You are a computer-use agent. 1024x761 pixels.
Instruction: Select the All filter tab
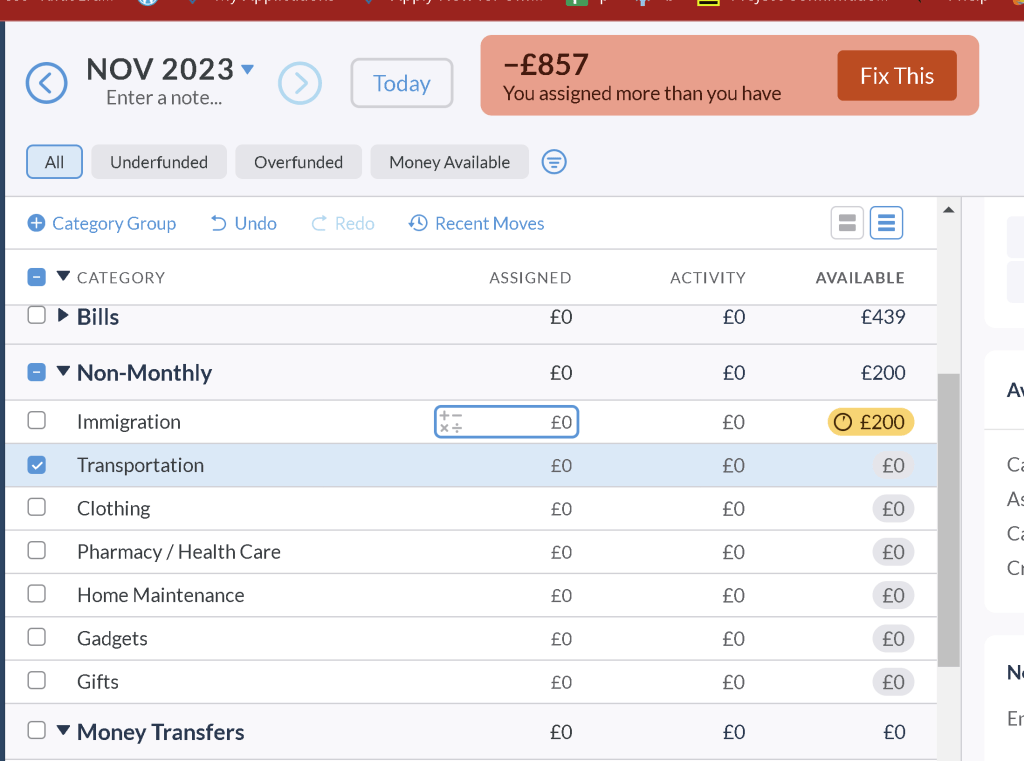click(54, 162)
